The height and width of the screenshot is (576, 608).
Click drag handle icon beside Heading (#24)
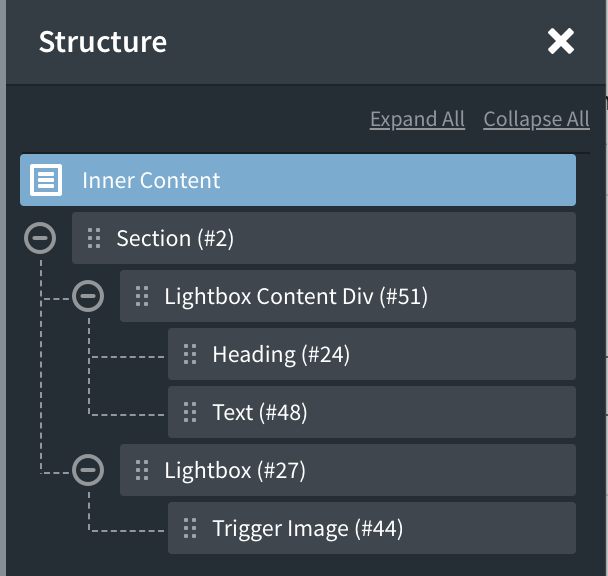[190, 354]
